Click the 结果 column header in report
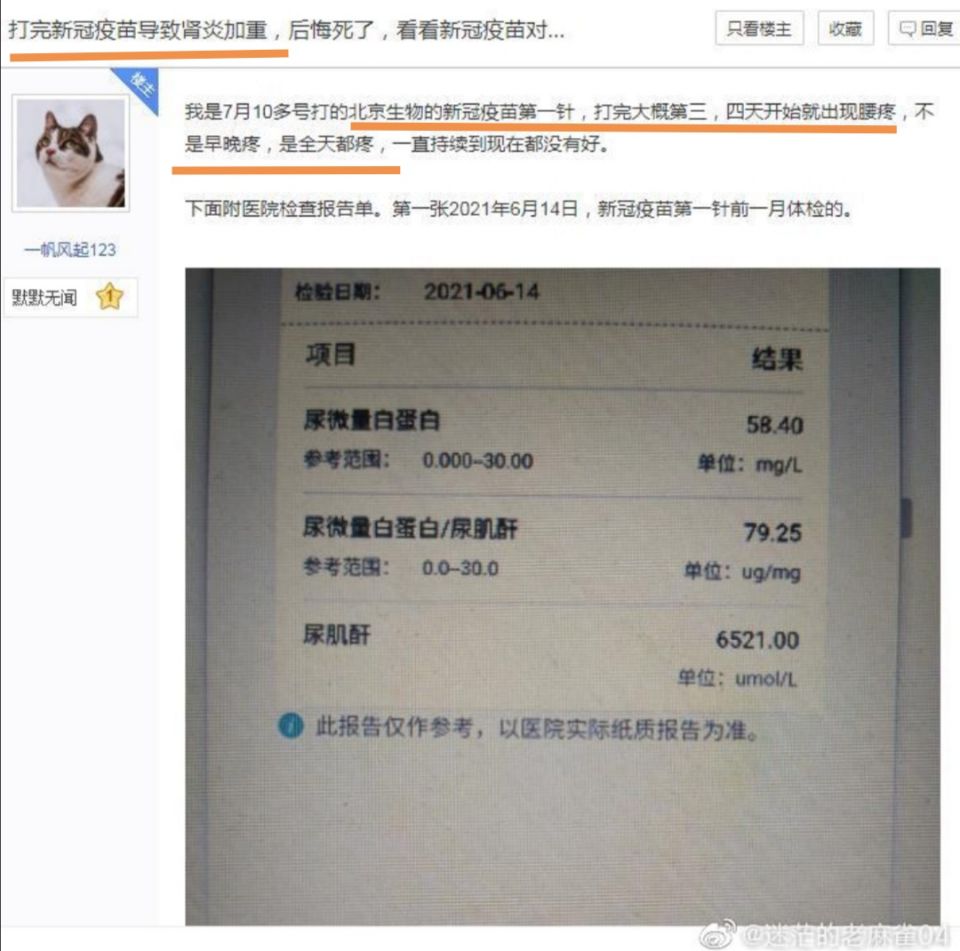 pos(777,359)
